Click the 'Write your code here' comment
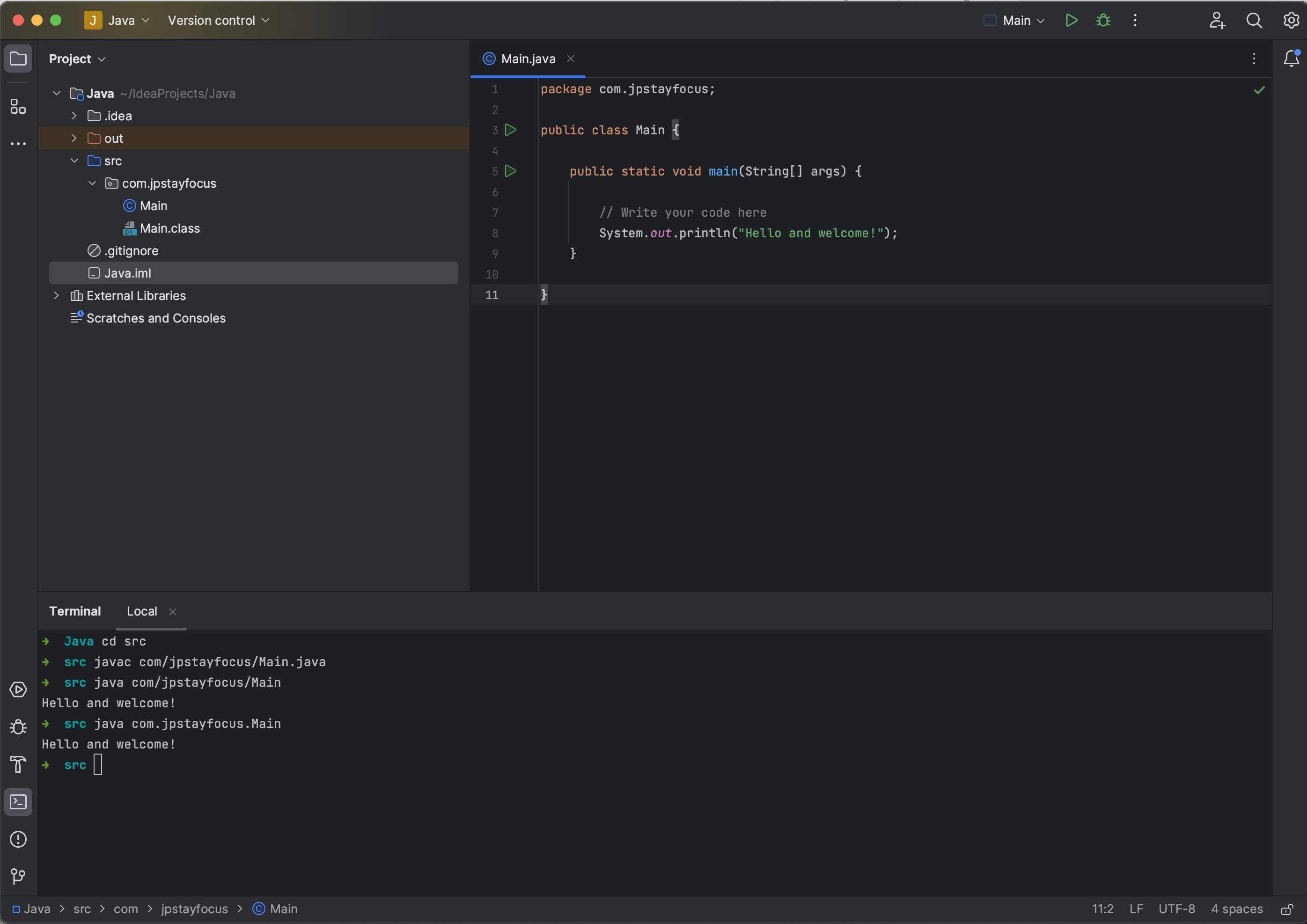Screen dimensions: 1307x924 [683, 213]
